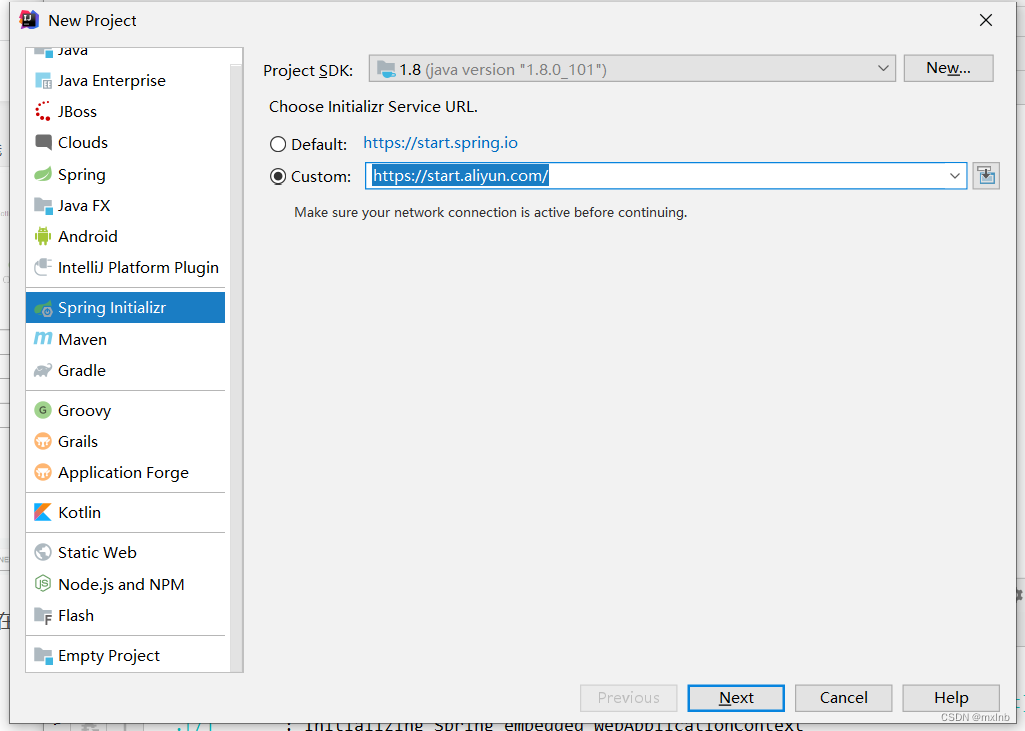This screenshot has width=1025, height=731.
Task: Click the Flash folder icon
Action: point(43,615)
